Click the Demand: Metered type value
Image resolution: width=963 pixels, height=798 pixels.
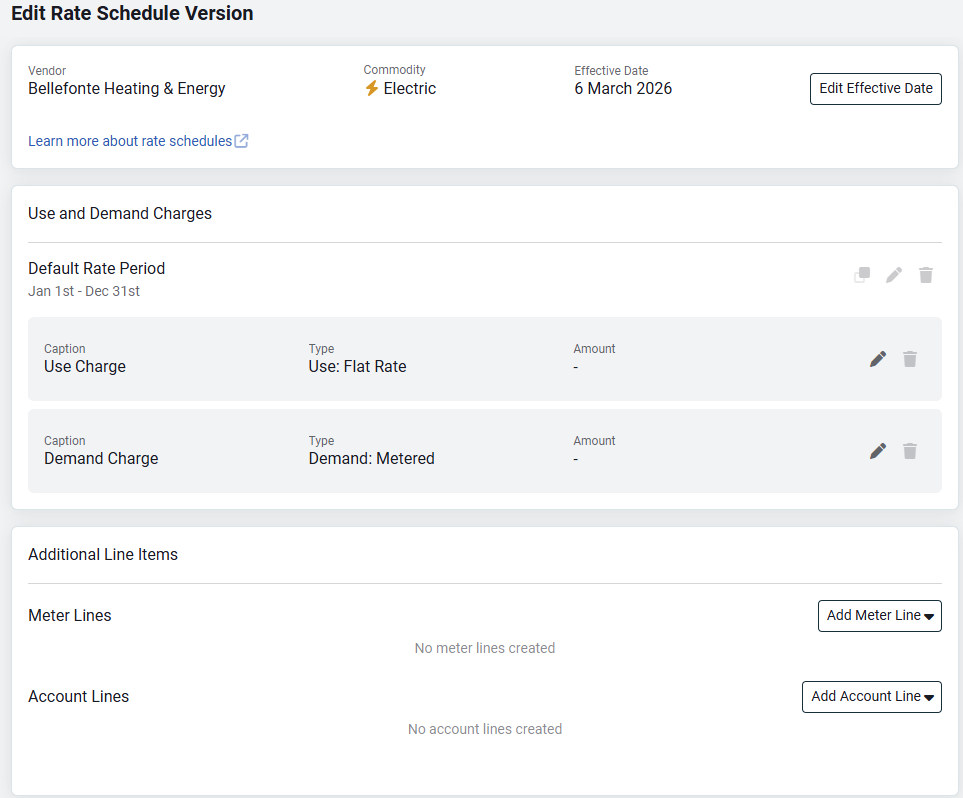click(371, 459)
